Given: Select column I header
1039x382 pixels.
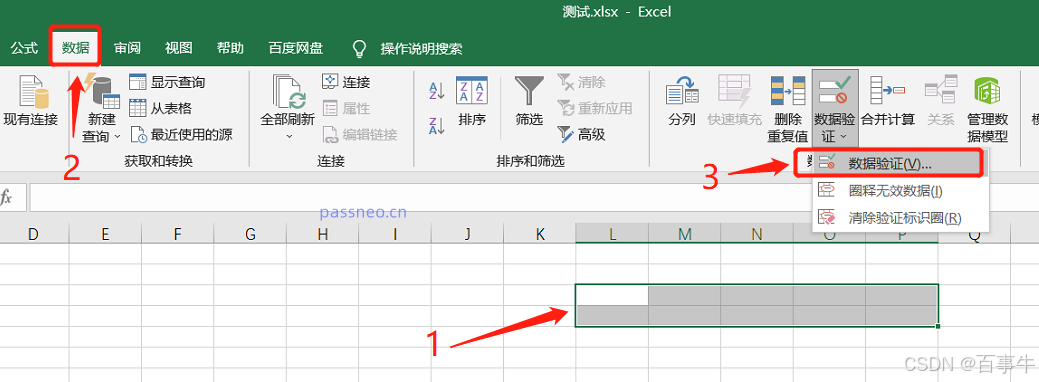Looking at the screenshot, I should coord(395,233).
